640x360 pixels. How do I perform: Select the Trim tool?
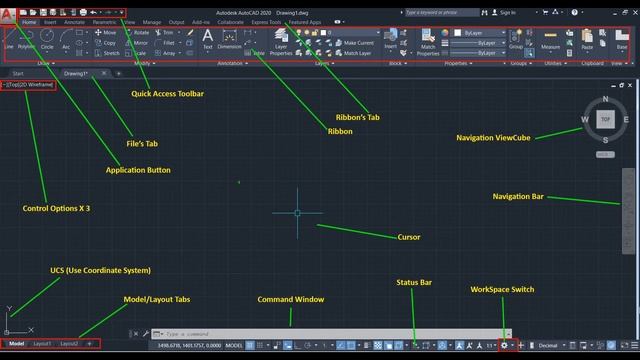[x=164, y=32]
